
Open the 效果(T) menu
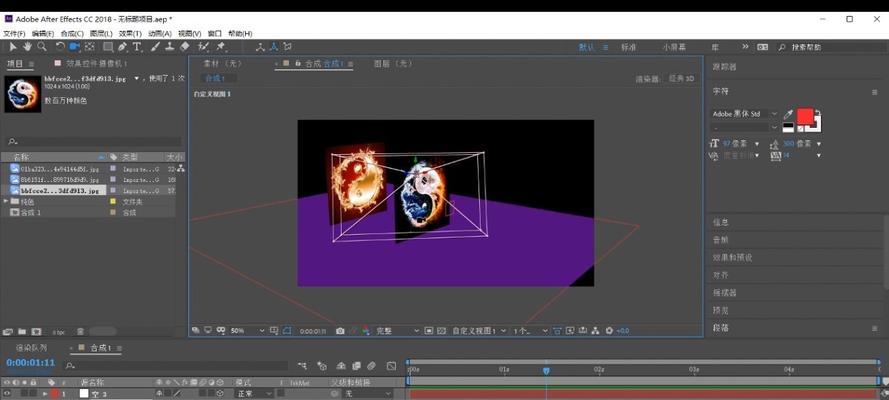pos(130,33)
